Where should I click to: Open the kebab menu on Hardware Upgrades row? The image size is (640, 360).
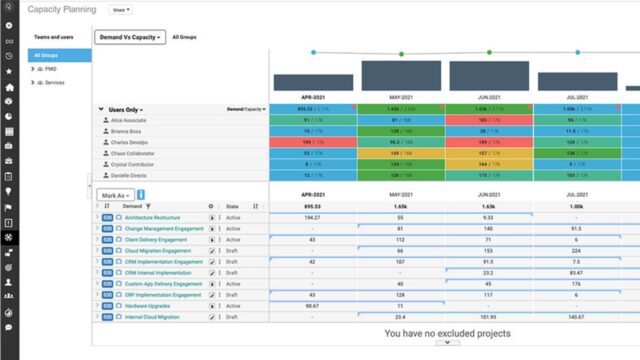click(220, 306)
